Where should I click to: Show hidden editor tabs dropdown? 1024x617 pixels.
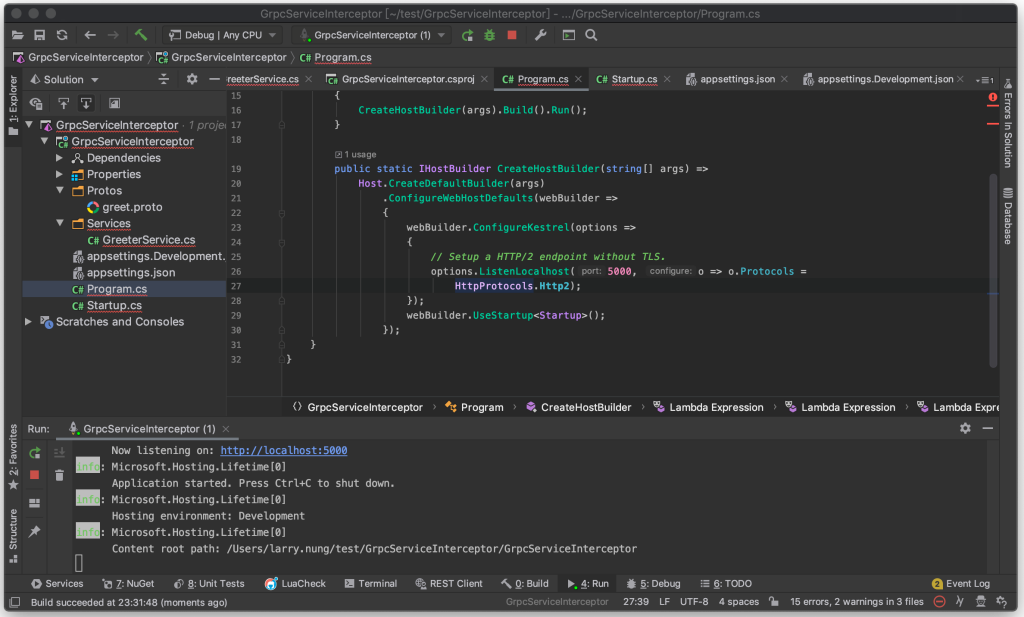coord(985,80)
